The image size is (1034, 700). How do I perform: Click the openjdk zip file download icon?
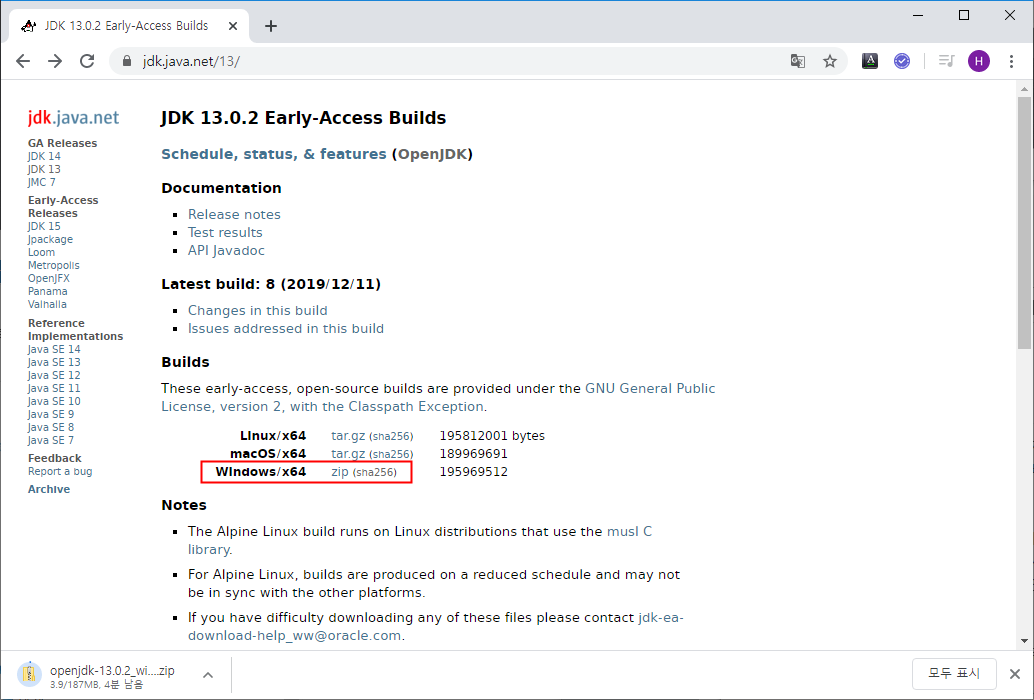(x=29, y=674)
